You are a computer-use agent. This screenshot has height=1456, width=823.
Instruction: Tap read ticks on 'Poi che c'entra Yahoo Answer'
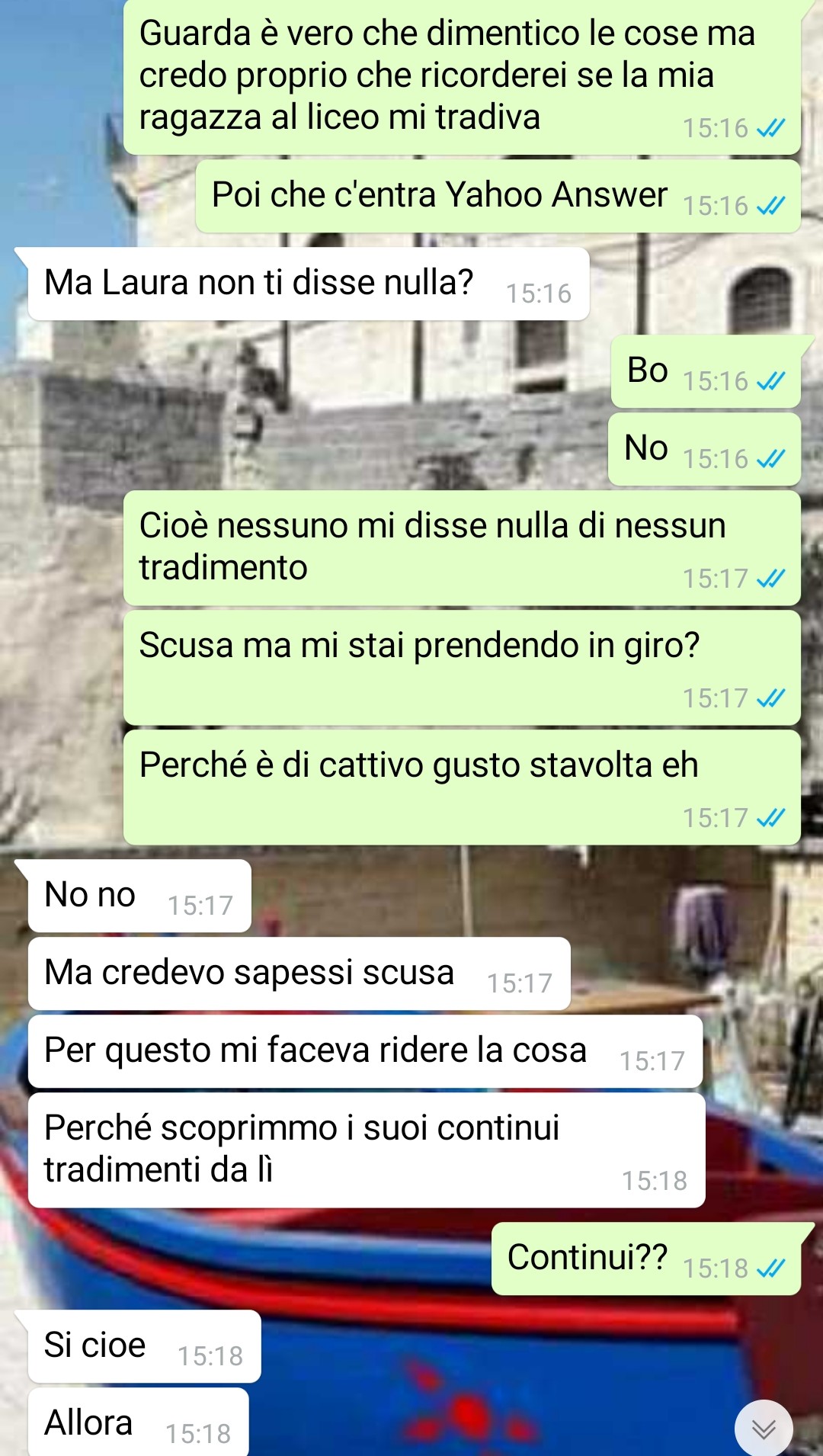tap(770, 205)
